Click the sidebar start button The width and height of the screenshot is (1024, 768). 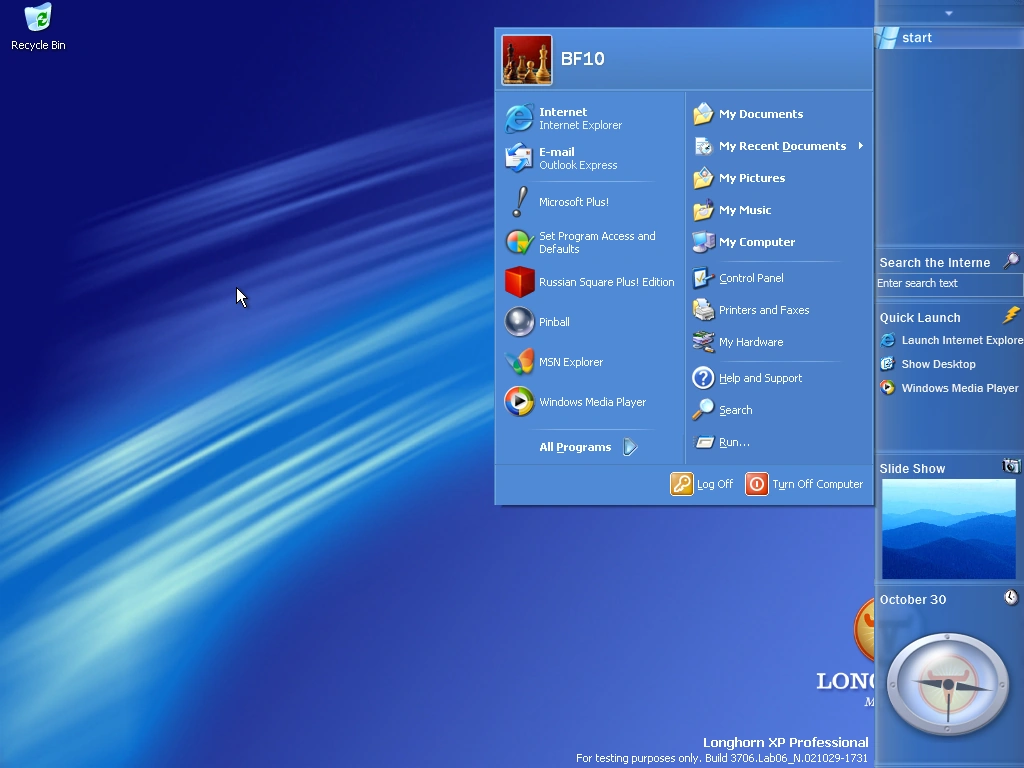pos(949,38)
